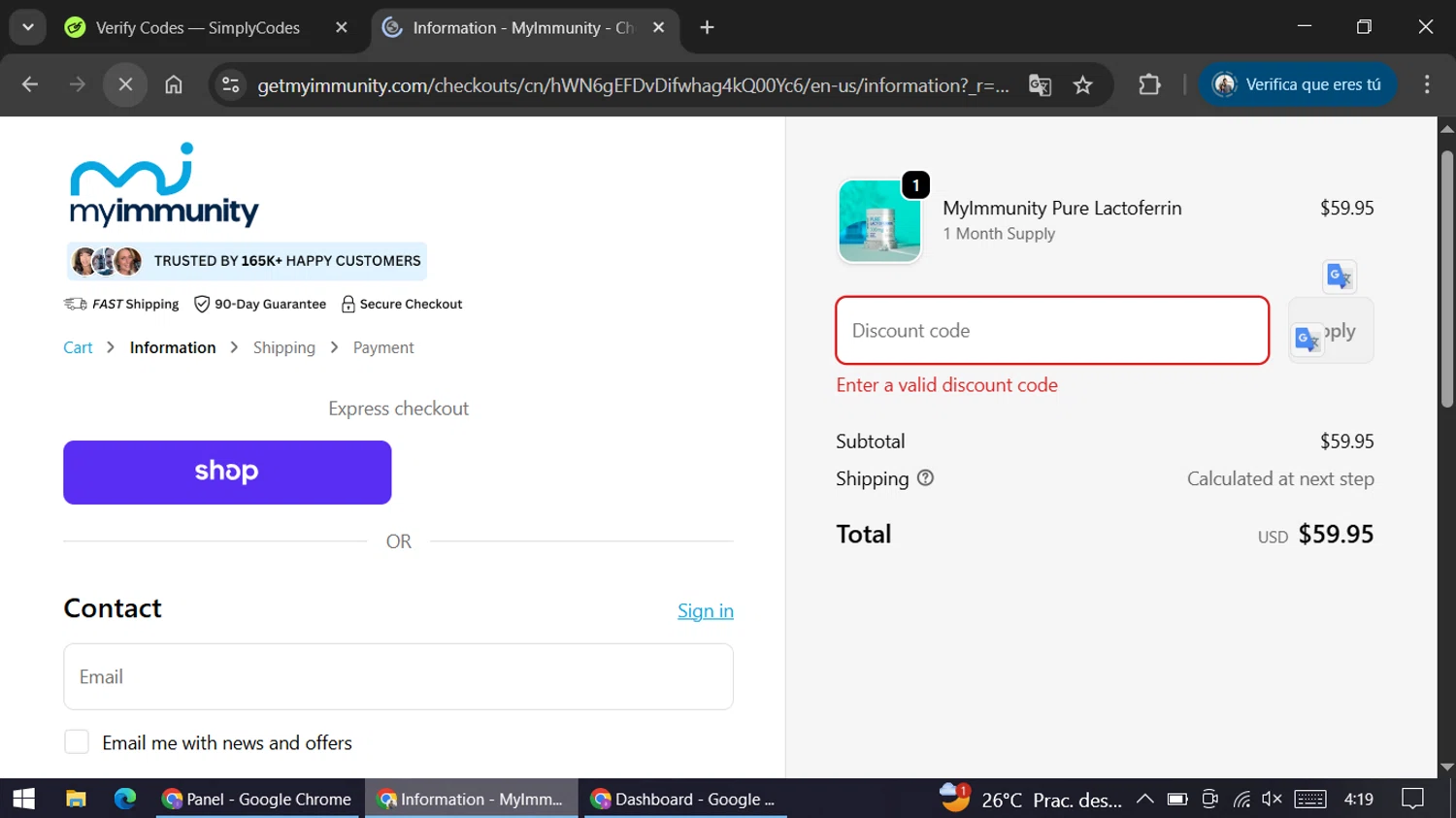
Task: Click customer avatars in trusted badge
Action: (x=107, y=261)
